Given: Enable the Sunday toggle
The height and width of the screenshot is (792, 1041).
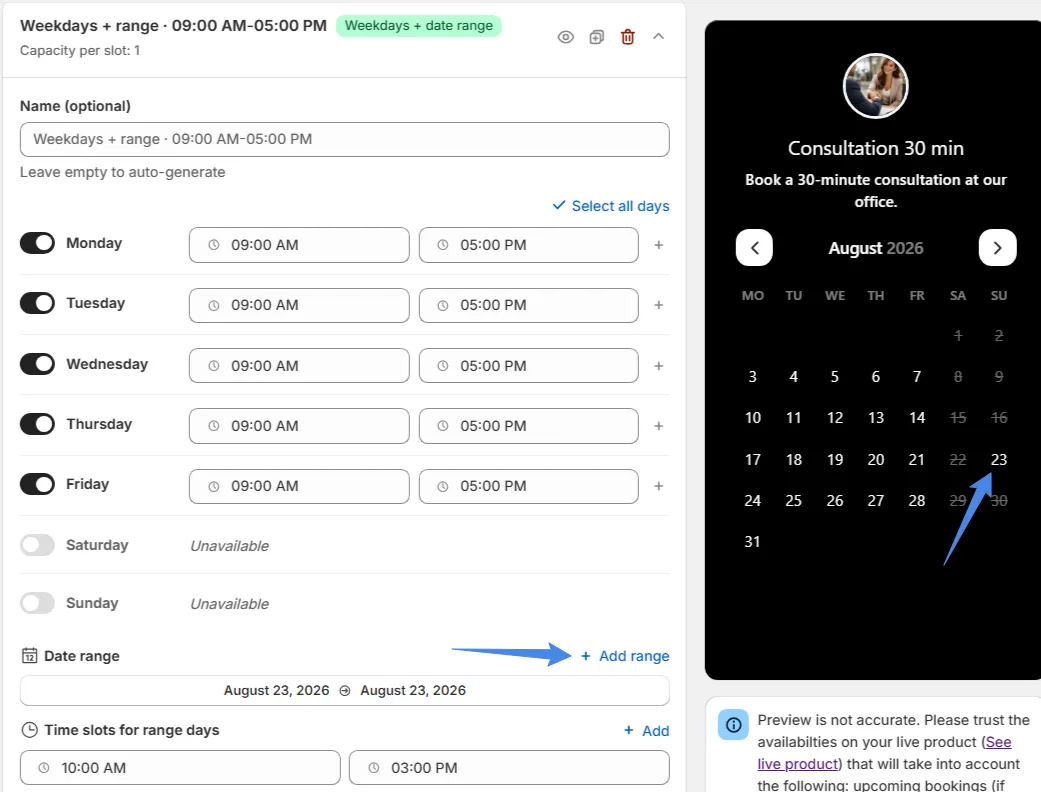Looking at the screenshot, I should [x=37, y=603].
